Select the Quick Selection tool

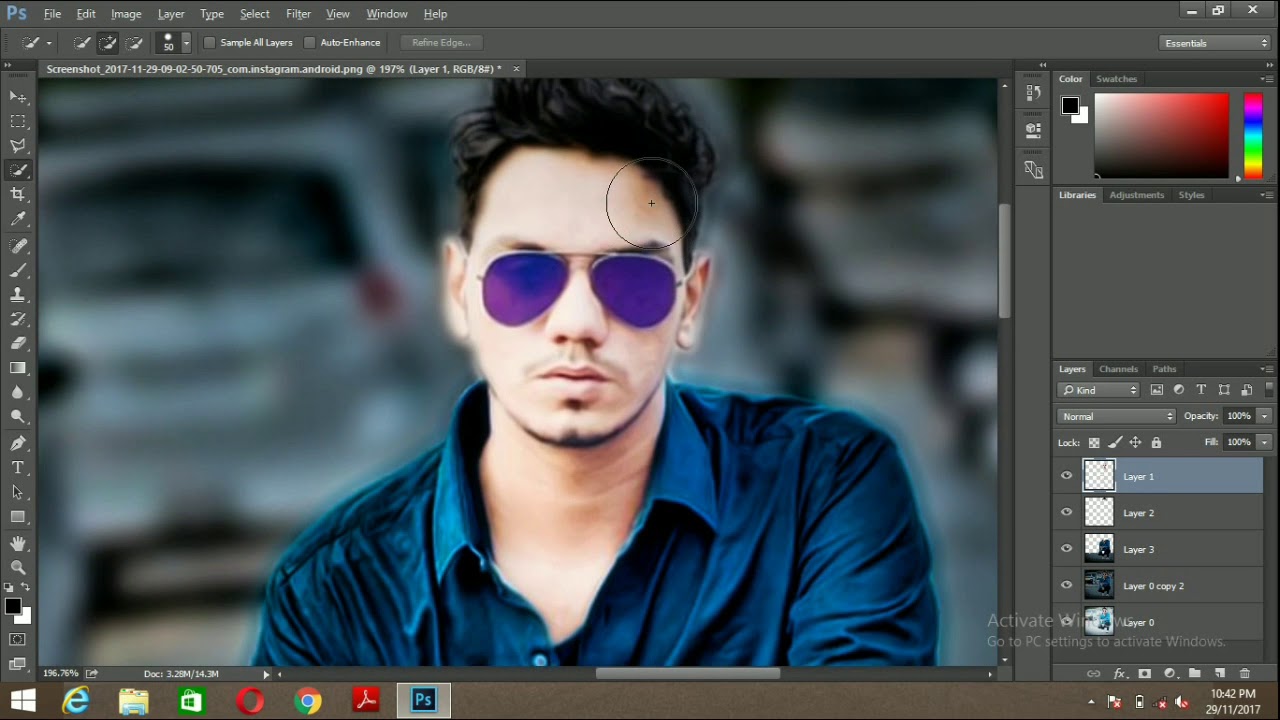(18, 170)
